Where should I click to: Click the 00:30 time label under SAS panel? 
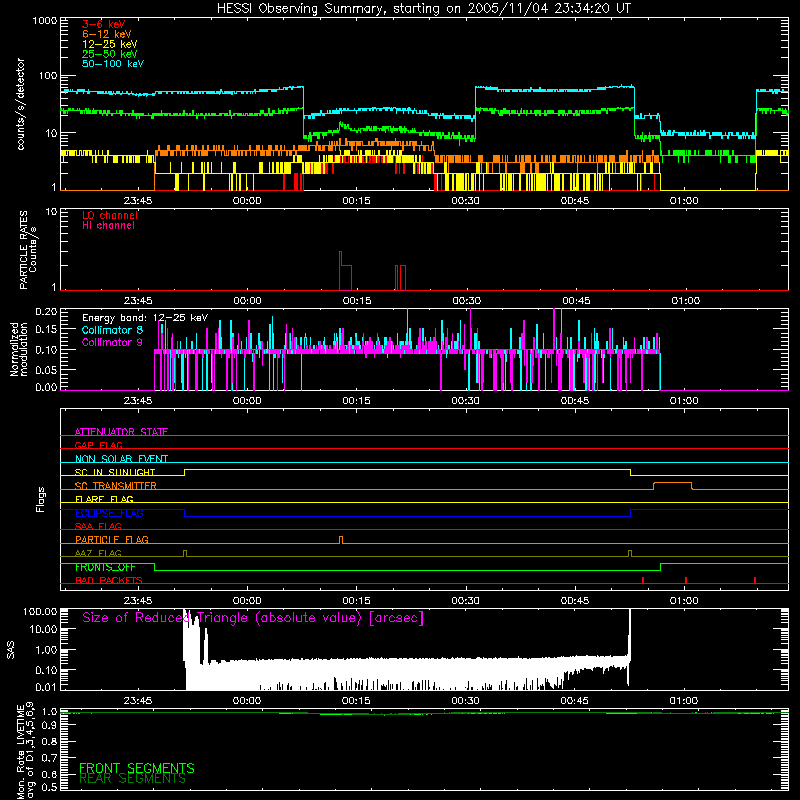pyautogui.click(x=465, y=701)
